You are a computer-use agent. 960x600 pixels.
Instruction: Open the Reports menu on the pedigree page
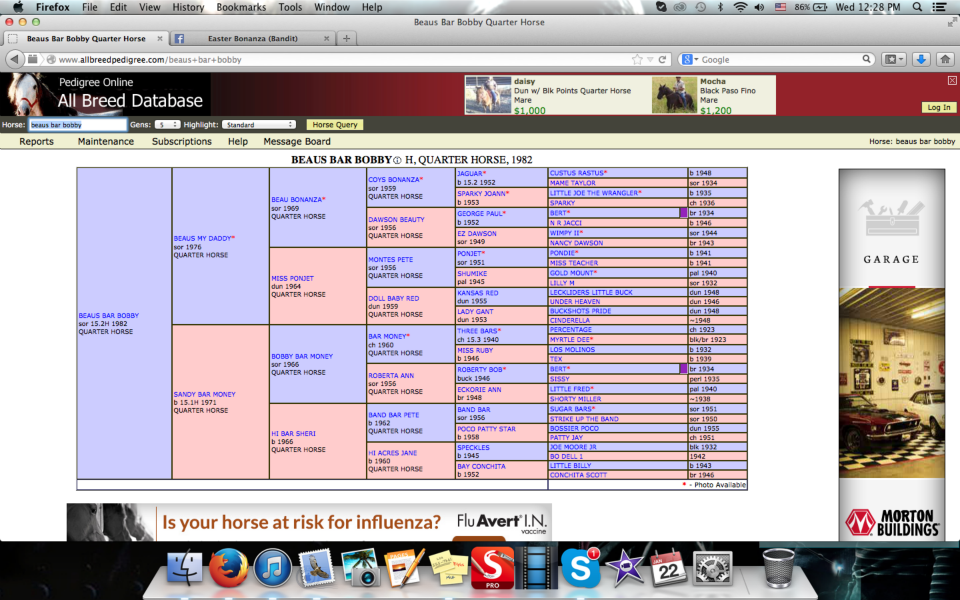click(x=37, y=141)
